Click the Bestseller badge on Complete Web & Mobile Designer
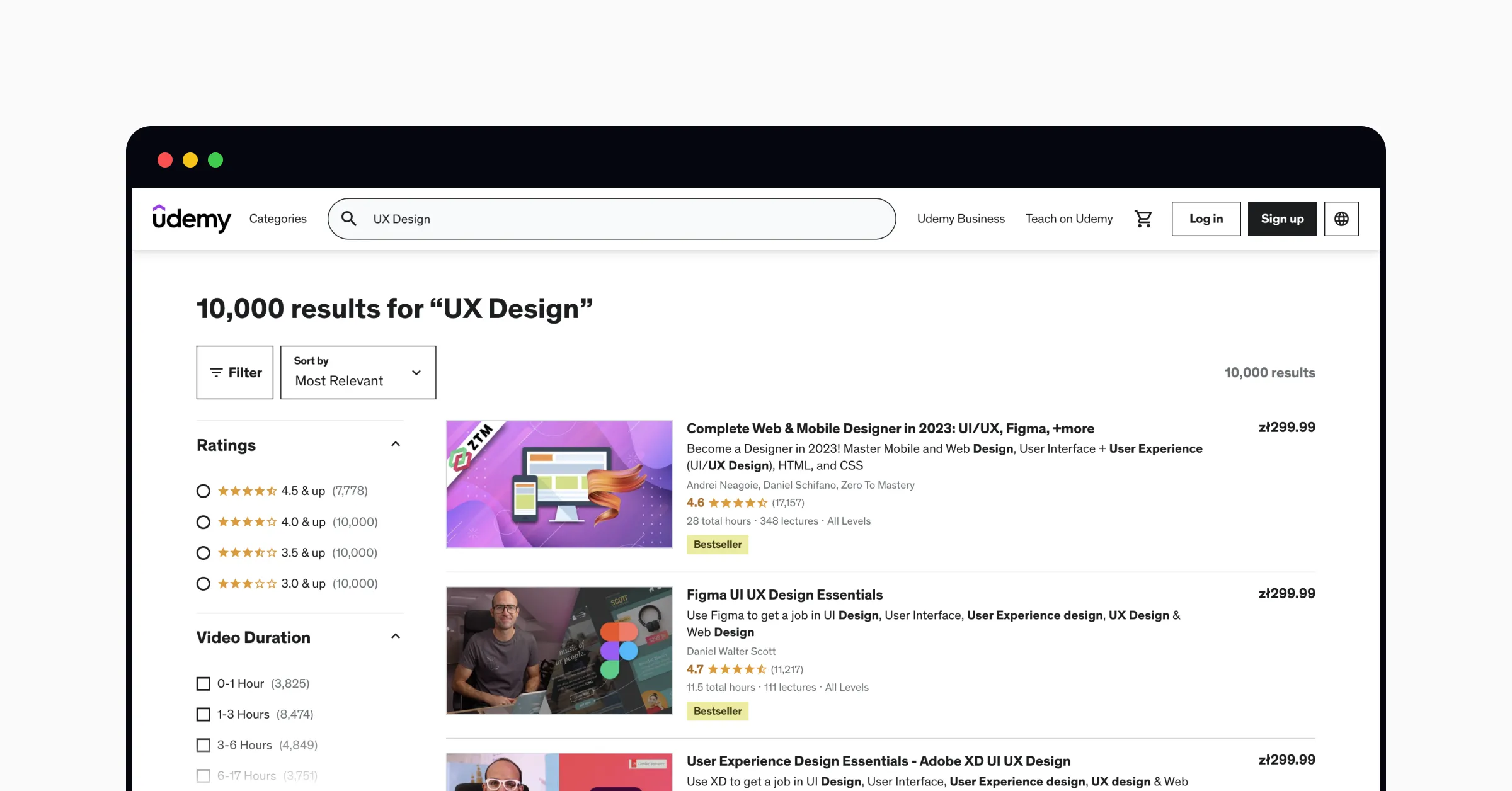Viewport: 1512px width, 791px height. [x=718, y=544]
